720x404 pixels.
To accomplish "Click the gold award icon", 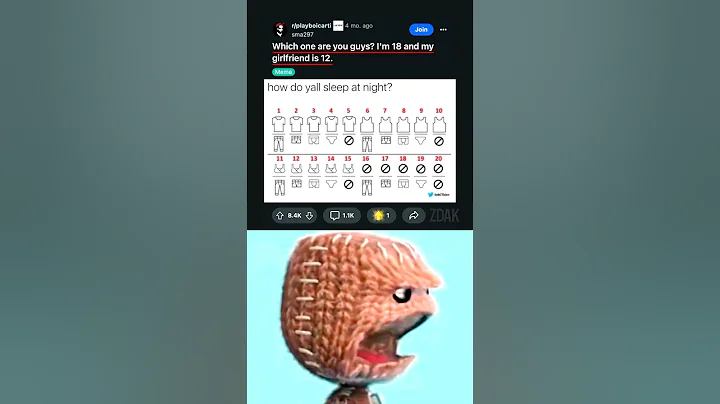I will point(378,215).
